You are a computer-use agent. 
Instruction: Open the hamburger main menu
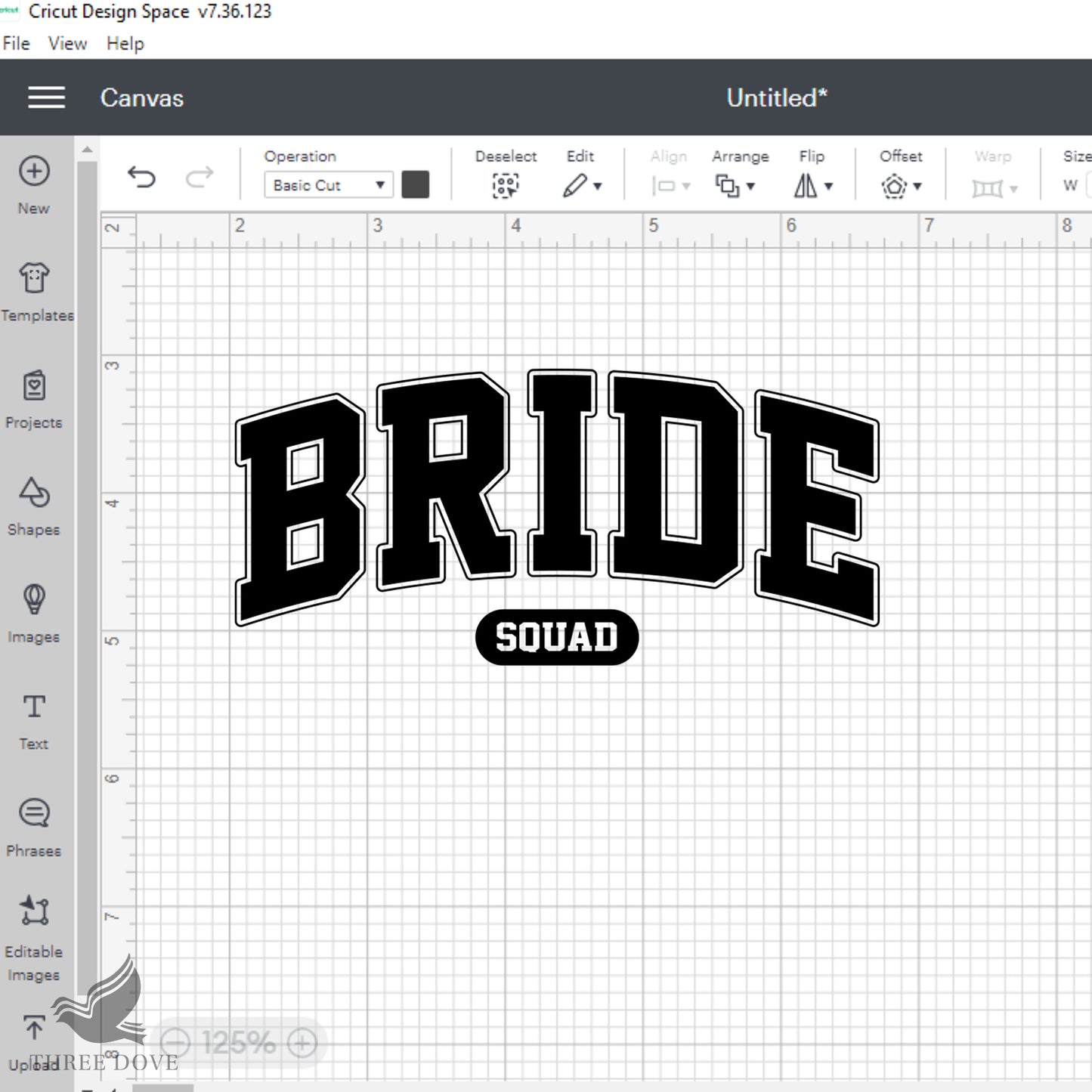click(46, 97)
